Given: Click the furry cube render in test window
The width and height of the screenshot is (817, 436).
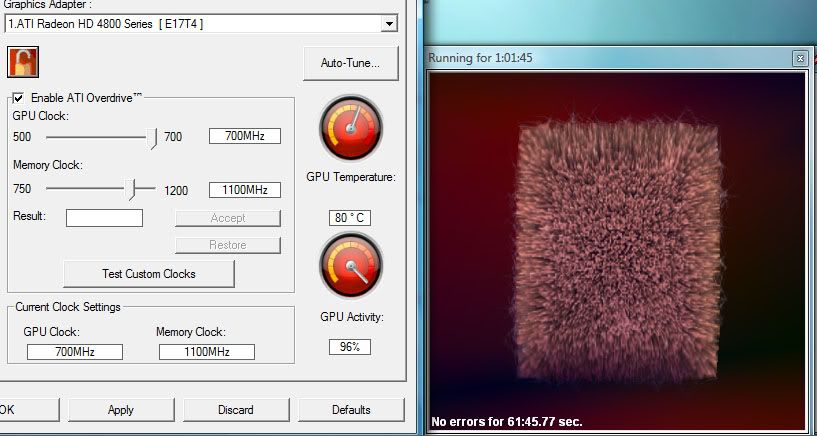Looking at the screenshot, I should [618, 252].
